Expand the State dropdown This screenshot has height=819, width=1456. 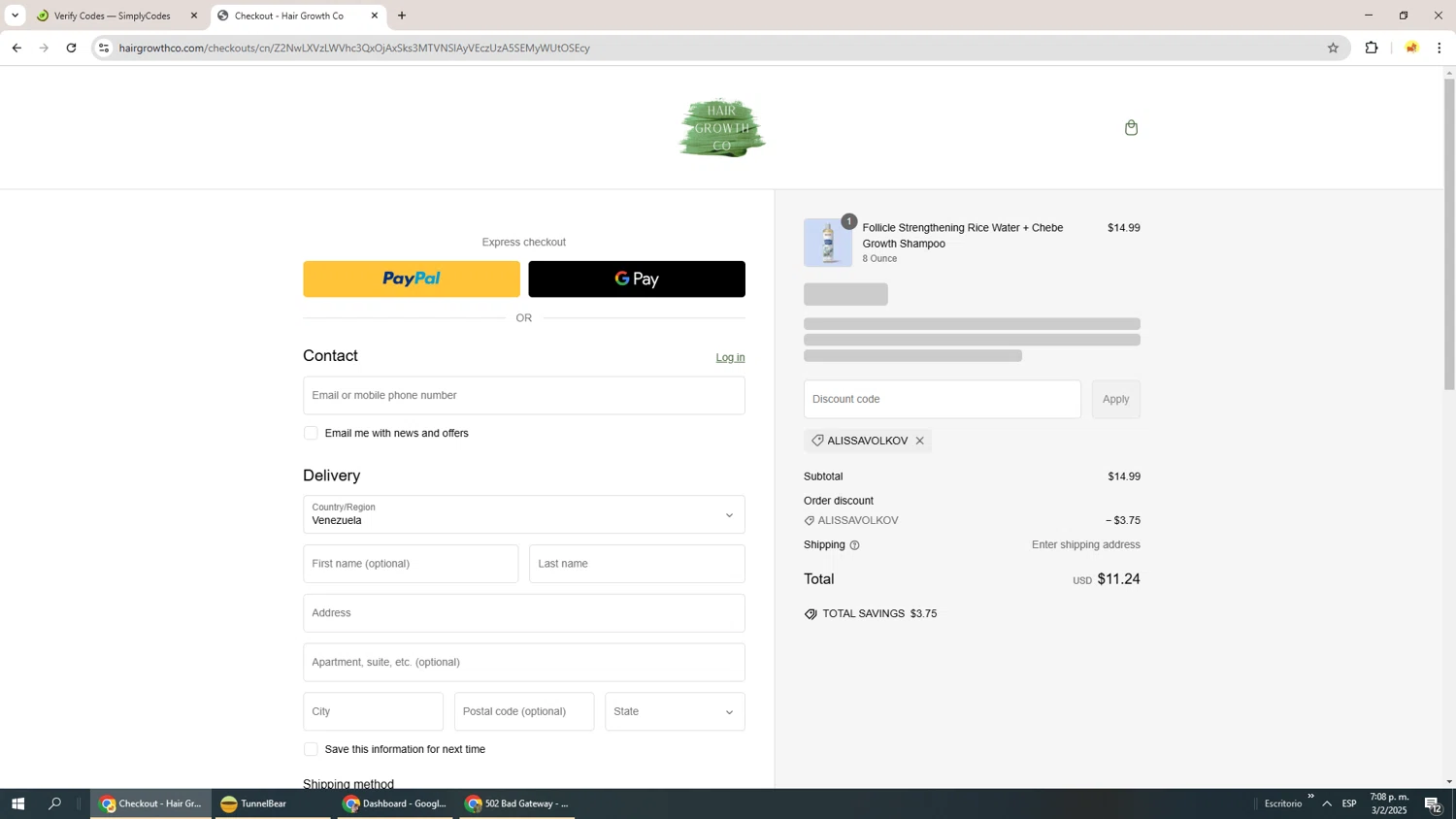[x=675, y=711]
